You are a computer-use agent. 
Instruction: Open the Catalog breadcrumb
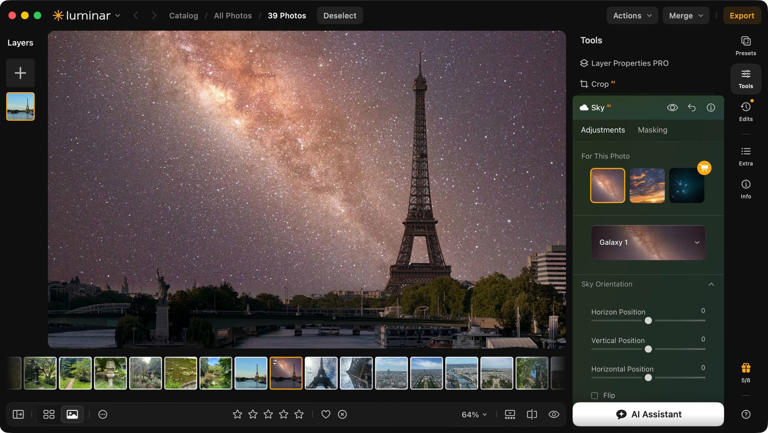click(183, 16)
